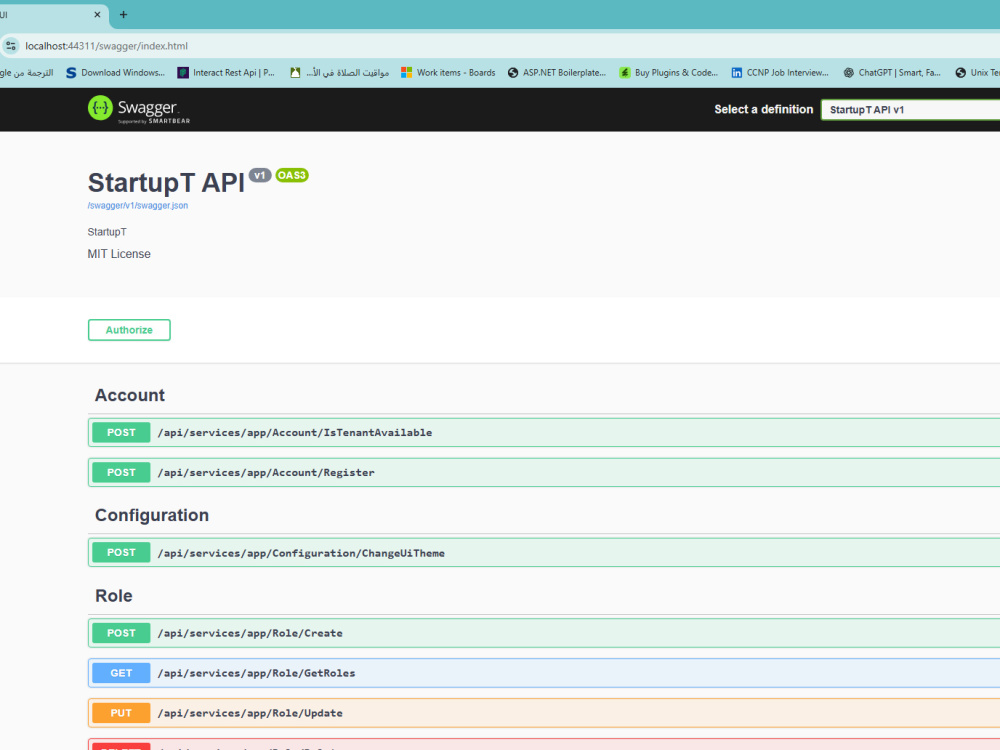Click the Swagger logo
This screenshot has width=1000, height=750.
point(138,109)
